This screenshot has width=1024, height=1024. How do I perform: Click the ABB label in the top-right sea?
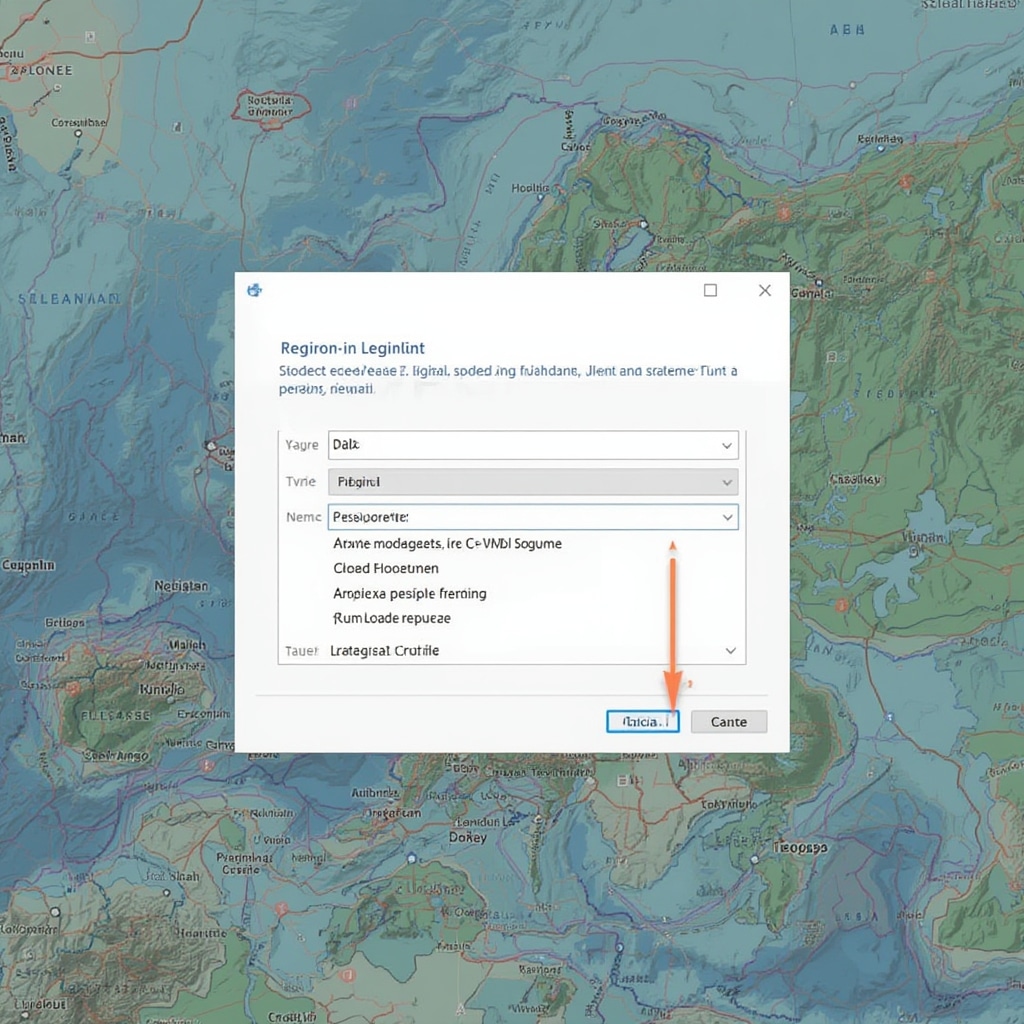845,31
